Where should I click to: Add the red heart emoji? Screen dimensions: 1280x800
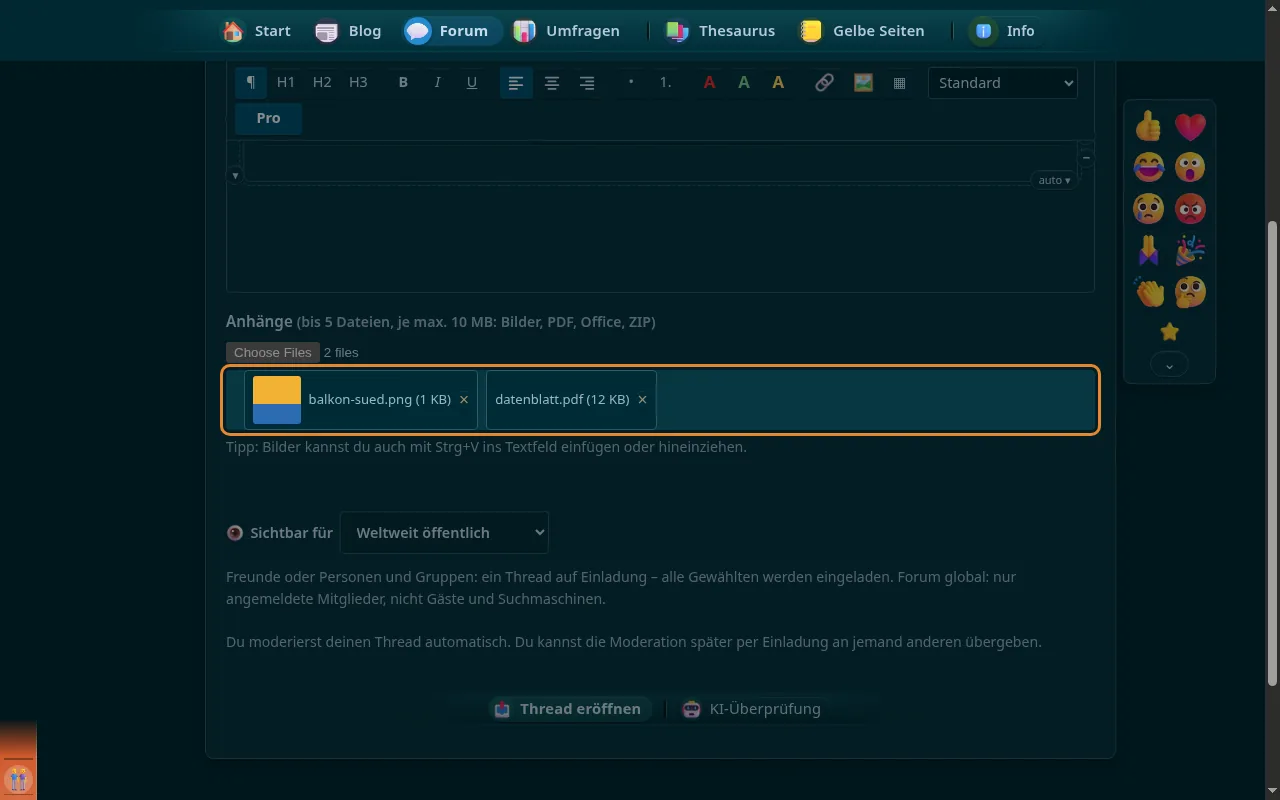(x=1190, y=126)
